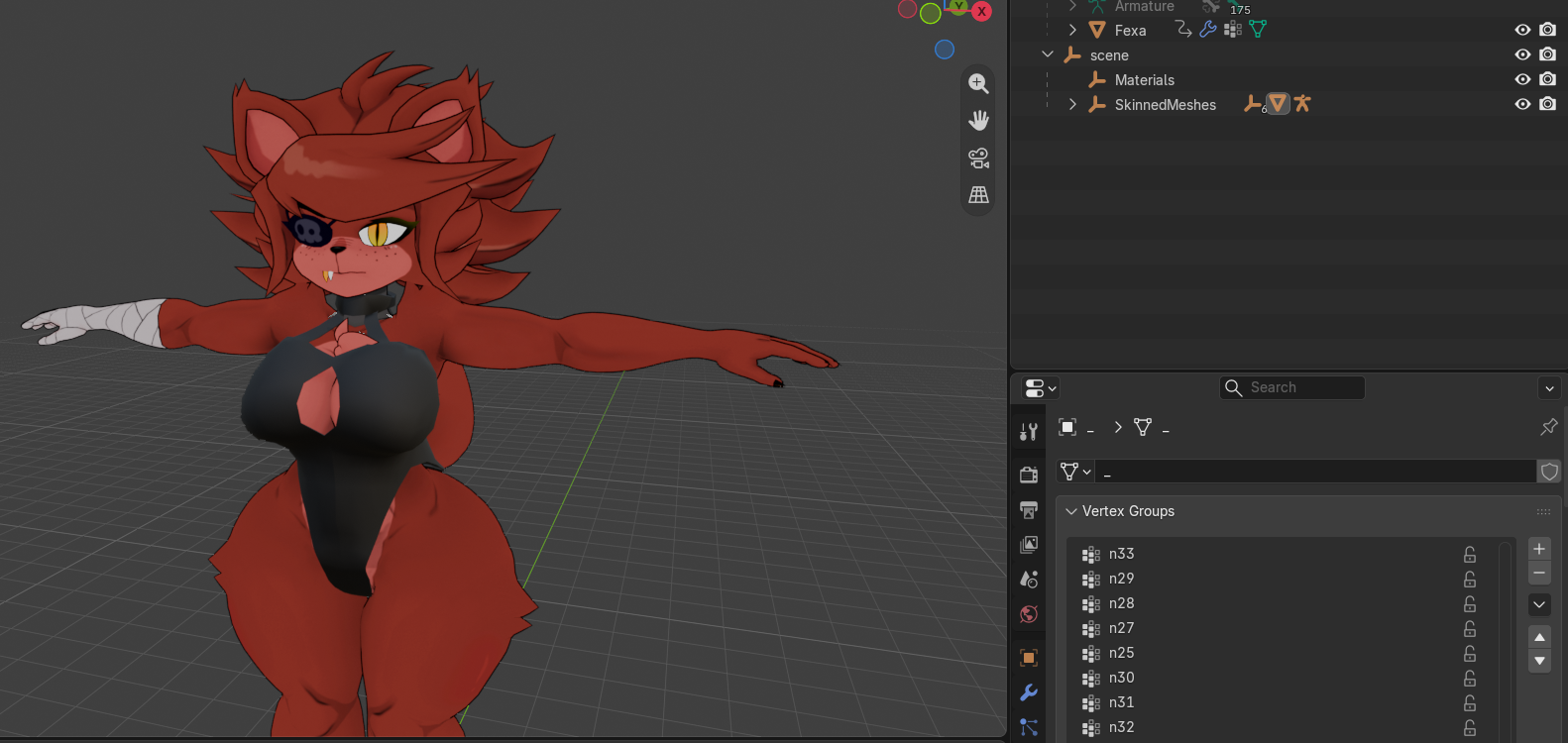Toggle the camera view icon in viewport

click(x=978, y=158)
